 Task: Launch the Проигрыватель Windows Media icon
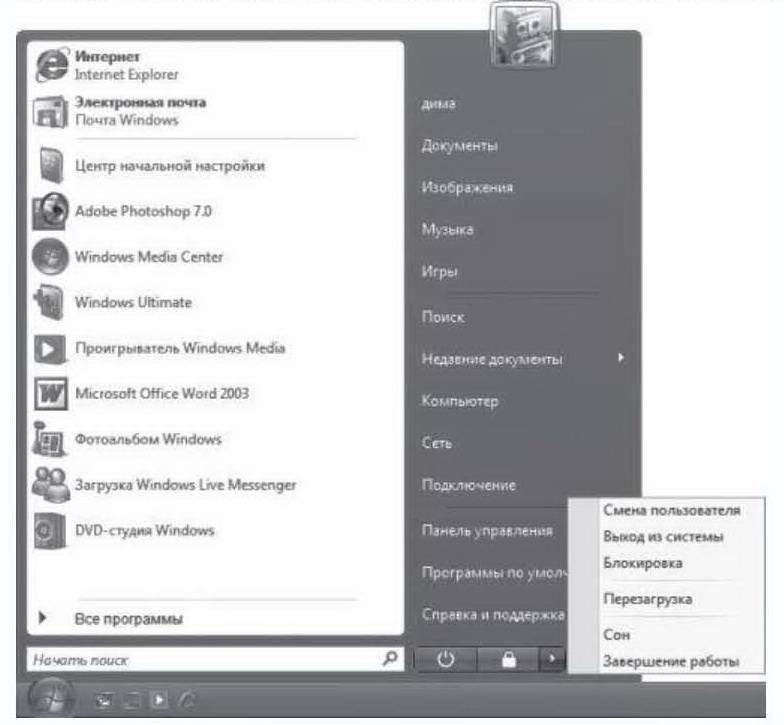click(50, 348)
